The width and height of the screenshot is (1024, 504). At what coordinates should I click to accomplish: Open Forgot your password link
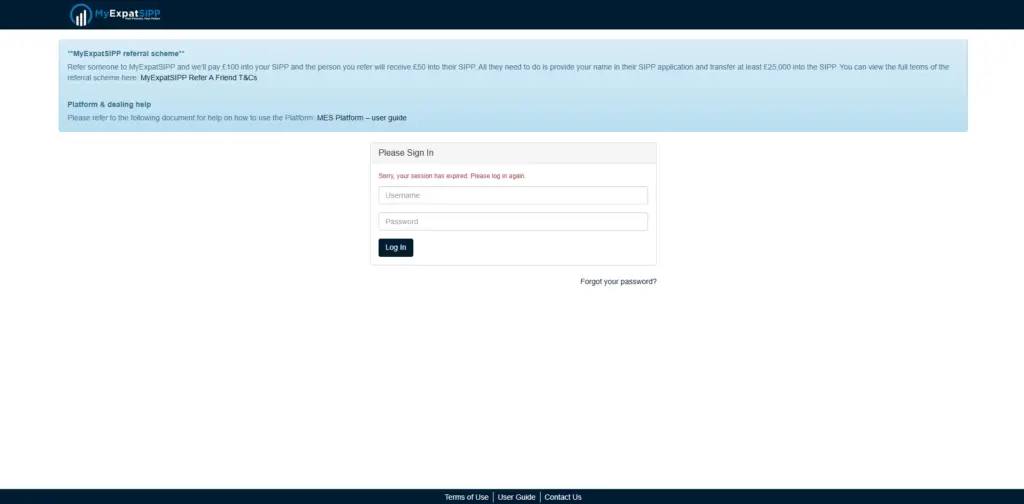pos(618,282)
